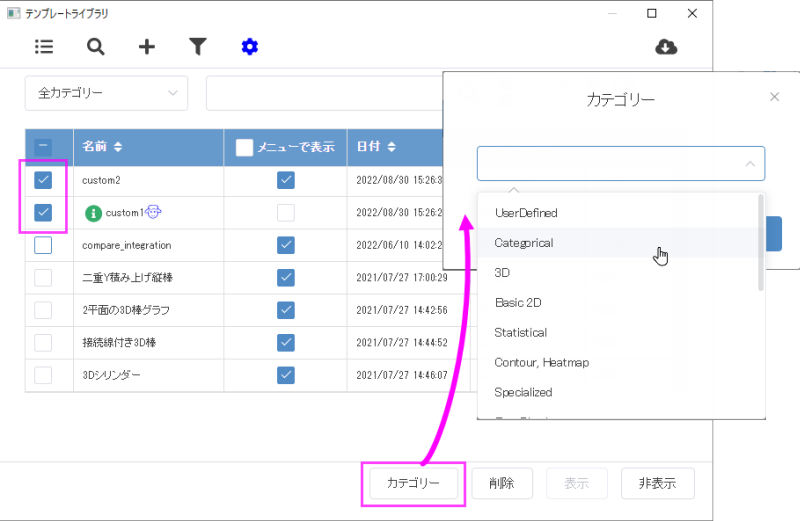This screenshot has width=800, height=521.
Task: Toggle header メニューで表示 checkbox
Action: (244, 147)
